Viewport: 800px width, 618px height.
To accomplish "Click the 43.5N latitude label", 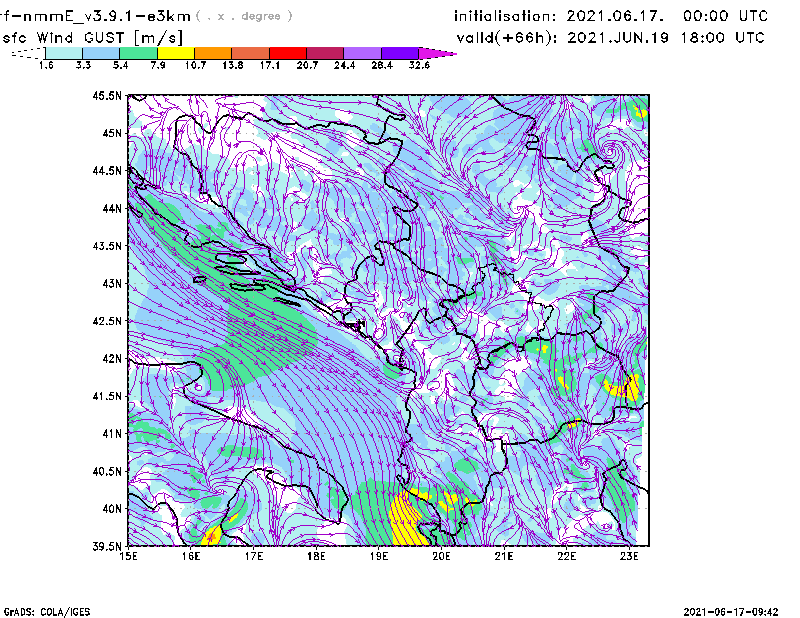I will 107,246.
